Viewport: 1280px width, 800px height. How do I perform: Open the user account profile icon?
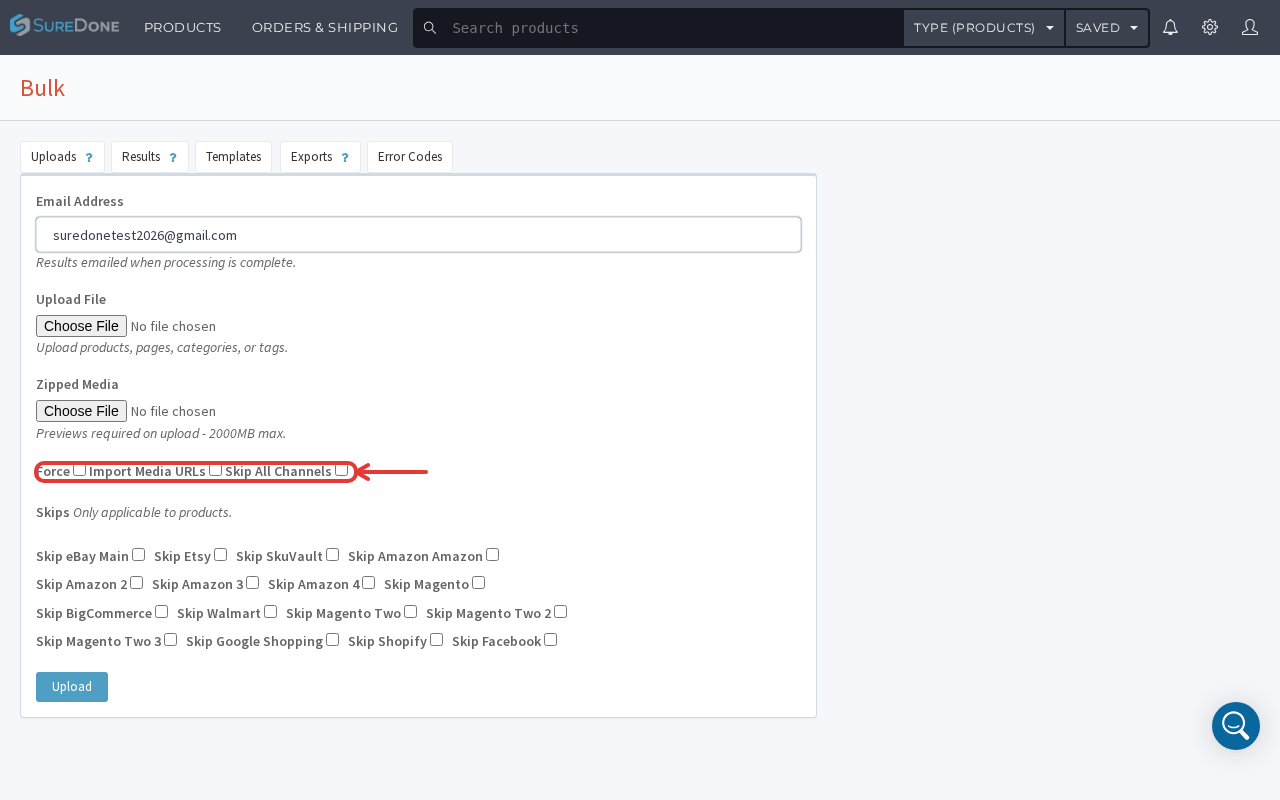coord(1250,27)
